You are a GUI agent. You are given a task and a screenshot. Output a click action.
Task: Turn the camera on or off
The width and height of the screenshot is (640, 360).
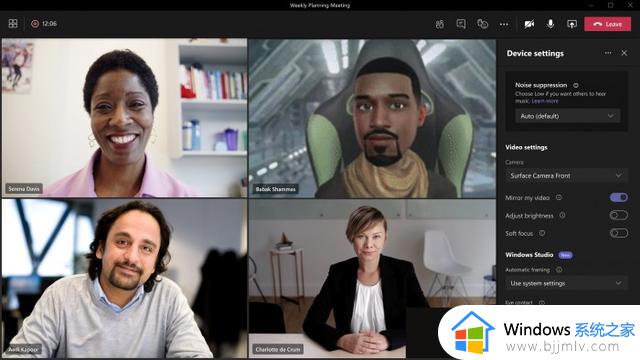pyautogui.click(x=529, y=24)
